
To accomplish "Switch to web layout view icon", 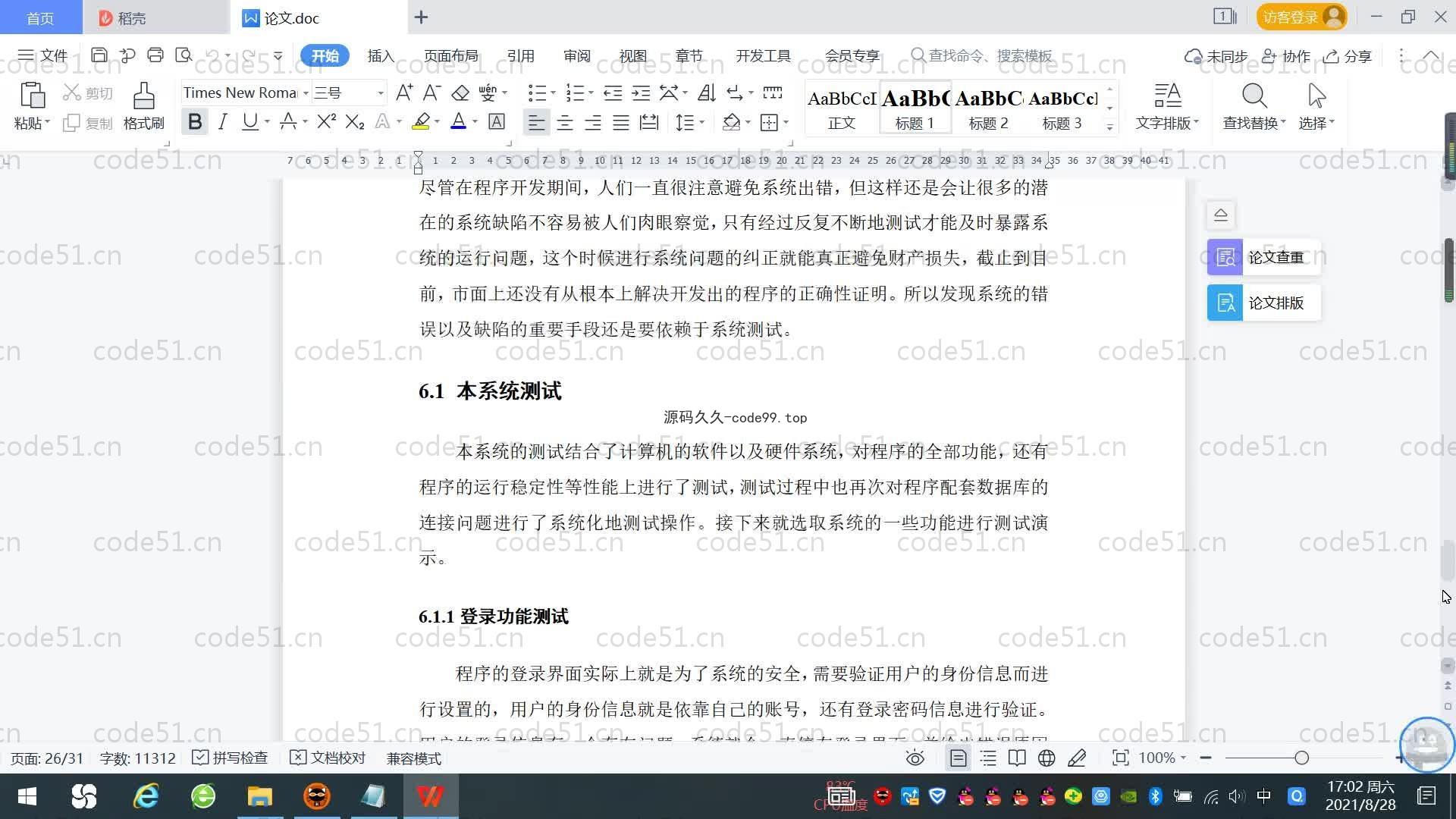I will pos(1046,758).
